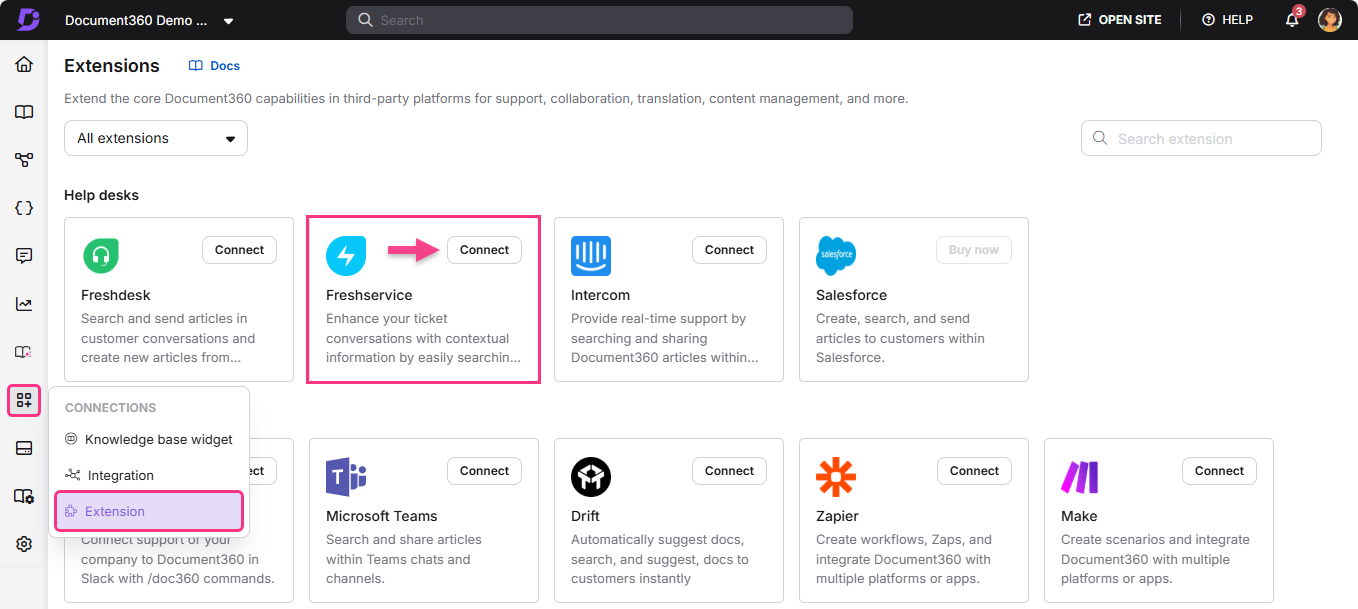Open the Connections grid icon in sidebar
The width and height of the screenshot is (1358, 609).
point(23,400)
